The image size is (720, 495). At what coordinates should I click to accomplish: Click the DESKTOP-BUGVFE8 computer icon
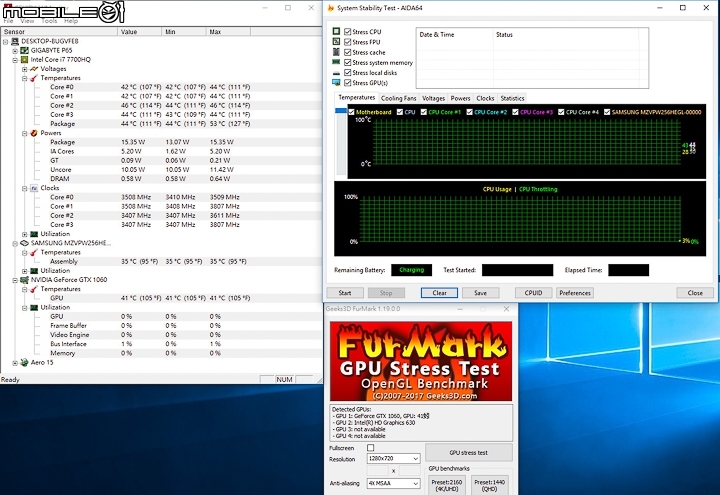[x=15, y=41]
